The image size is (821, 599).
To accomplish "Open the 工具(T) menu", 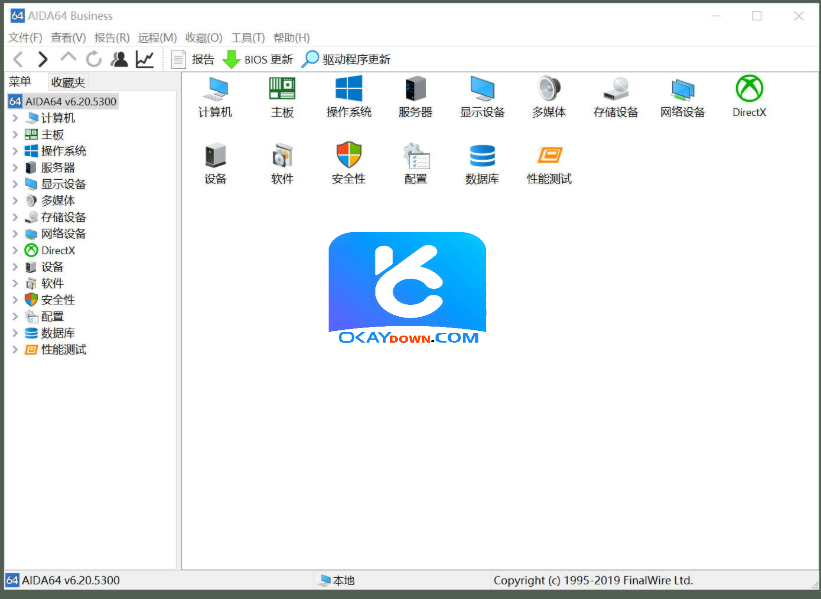I will click(248, 38).
